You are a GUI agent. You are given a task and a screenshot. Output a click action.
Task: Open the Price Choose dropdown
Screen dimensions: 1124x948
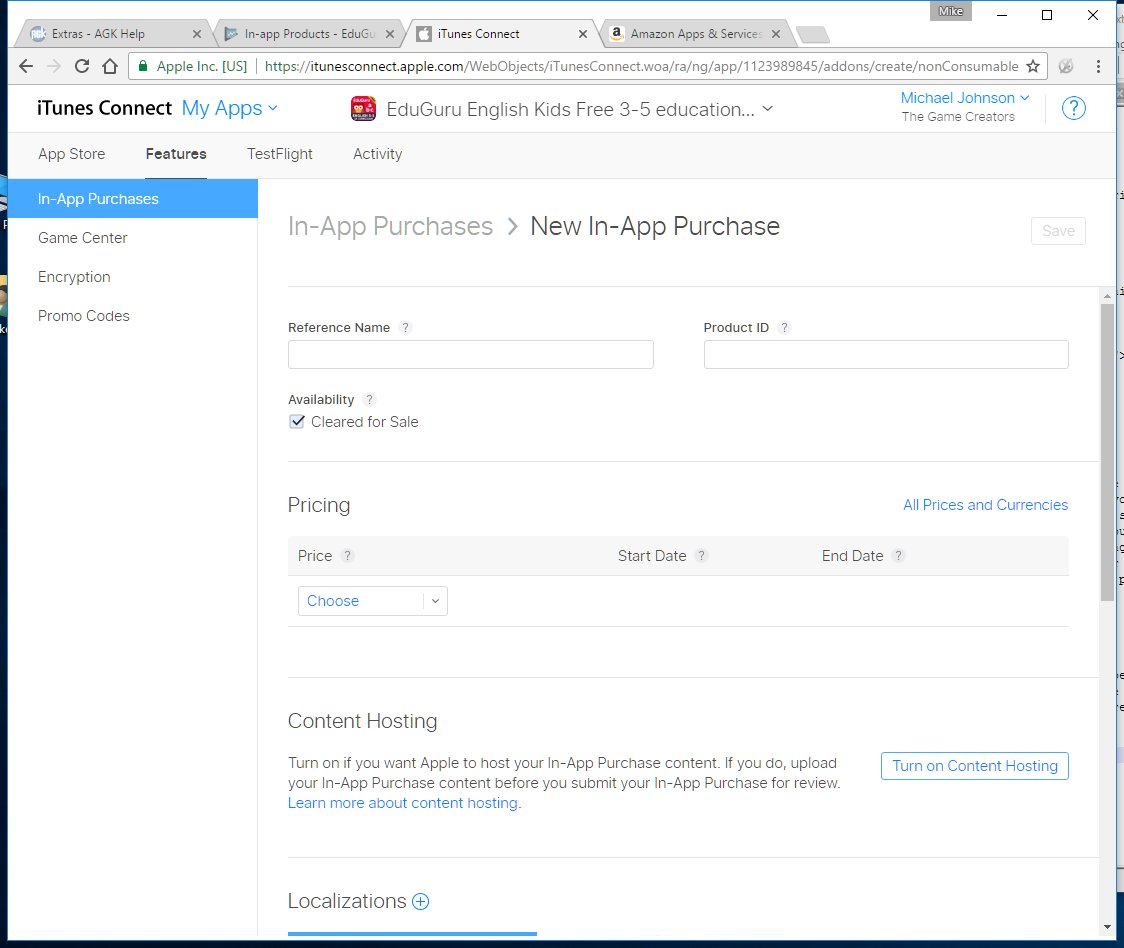point(372,601)
